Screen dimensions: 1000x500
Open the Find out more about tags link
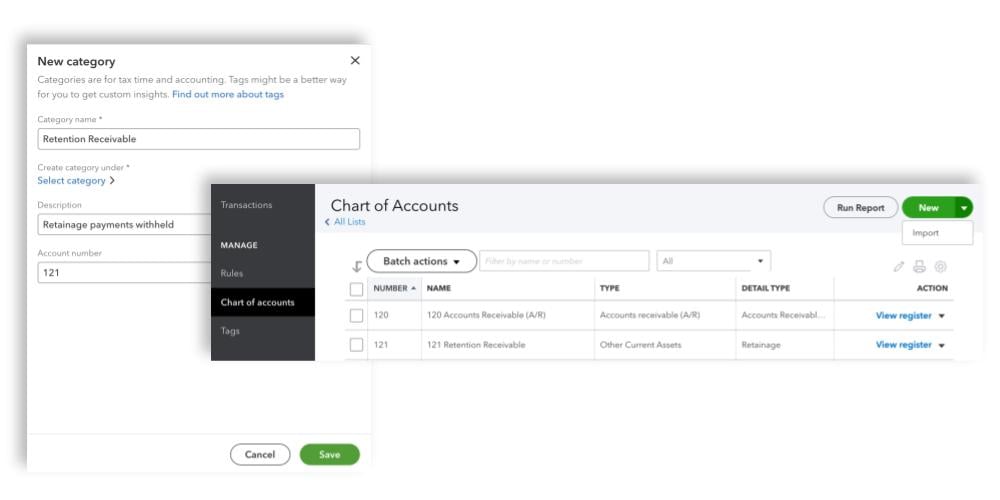228,94
